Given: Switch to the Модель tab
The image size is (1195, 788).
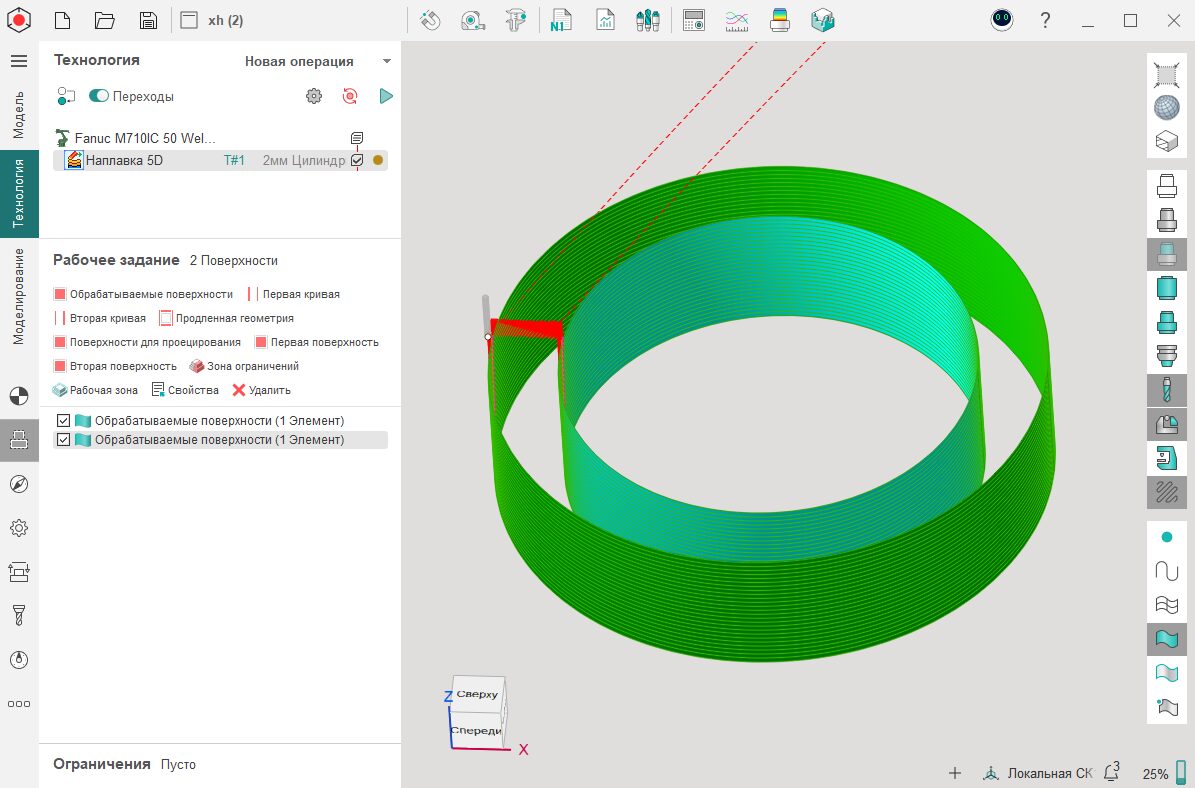Looking at the screenshot, I should 19,113.
